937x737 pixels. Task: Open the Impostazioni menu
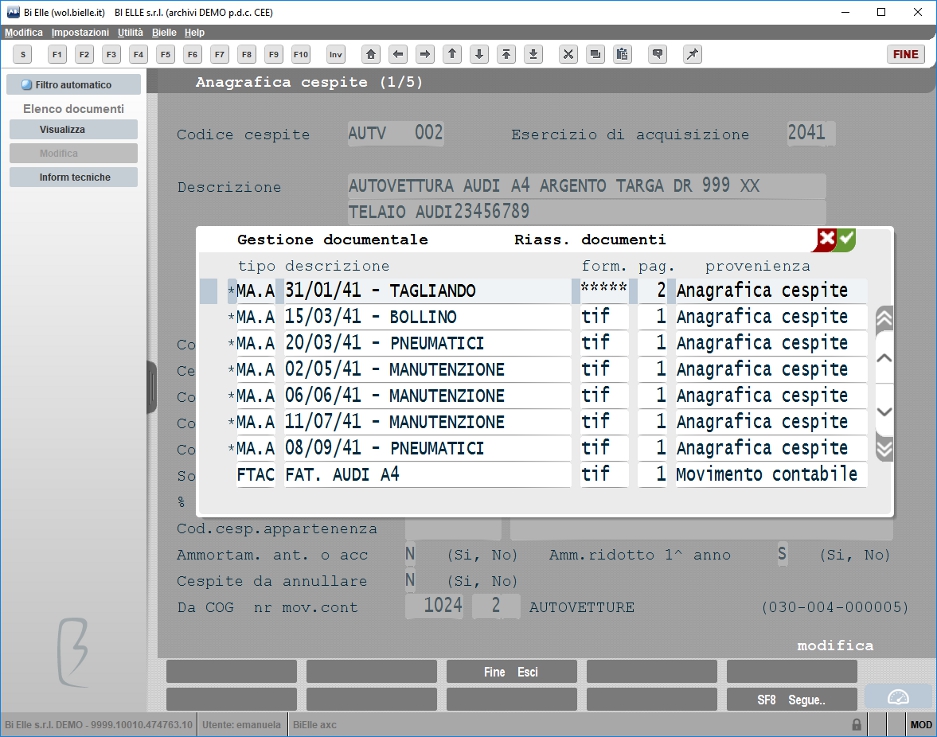(x=80, y=32)
